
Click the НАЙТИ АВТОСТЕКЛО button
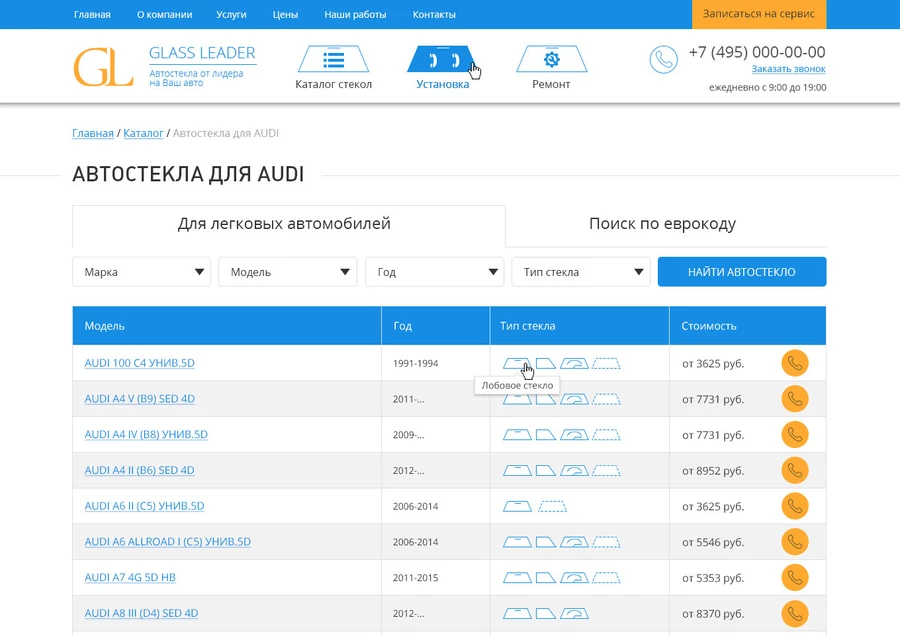click(x=742, y=272)
